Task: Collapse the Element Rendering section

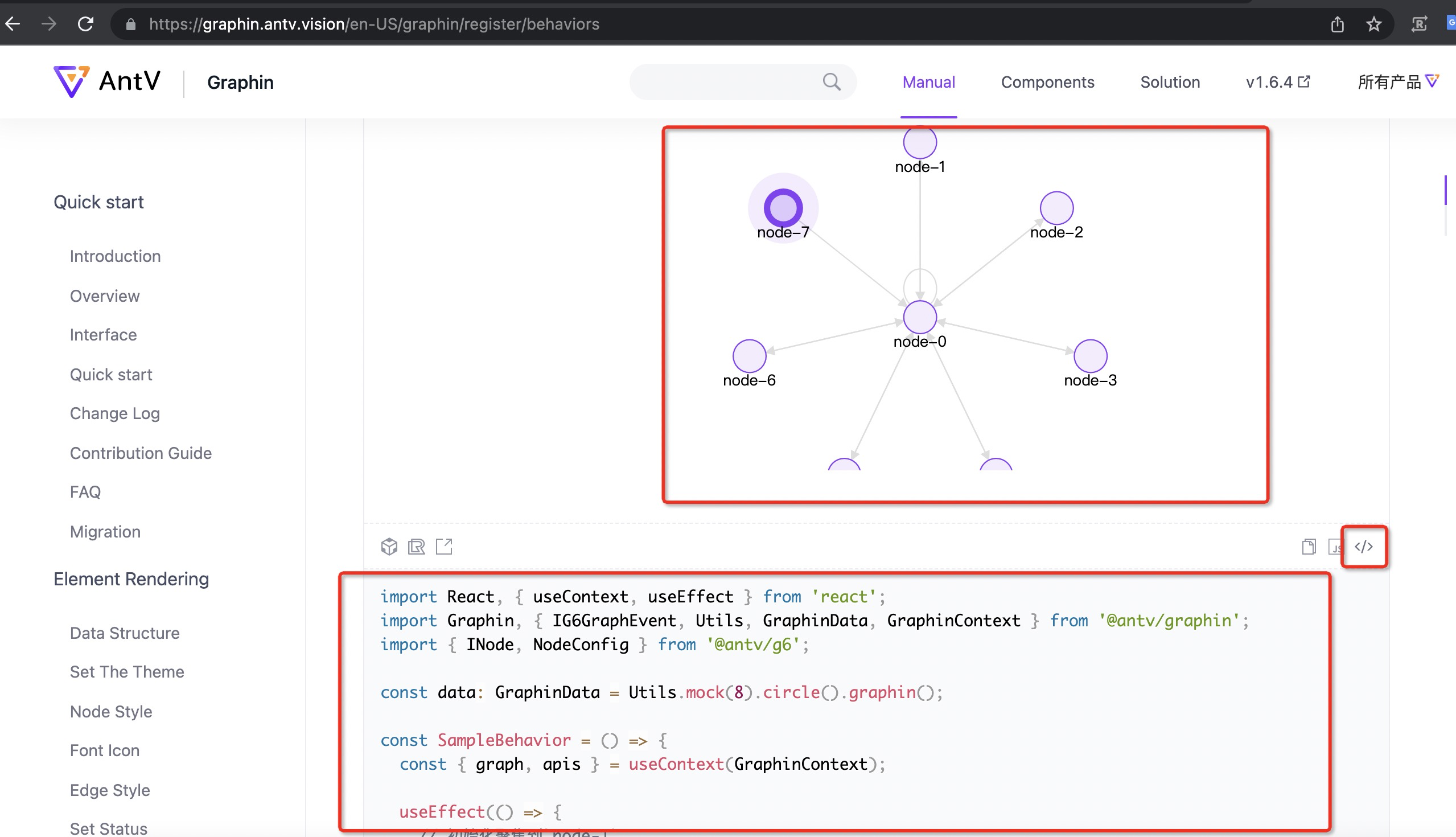Action: (x=131, y=579)
